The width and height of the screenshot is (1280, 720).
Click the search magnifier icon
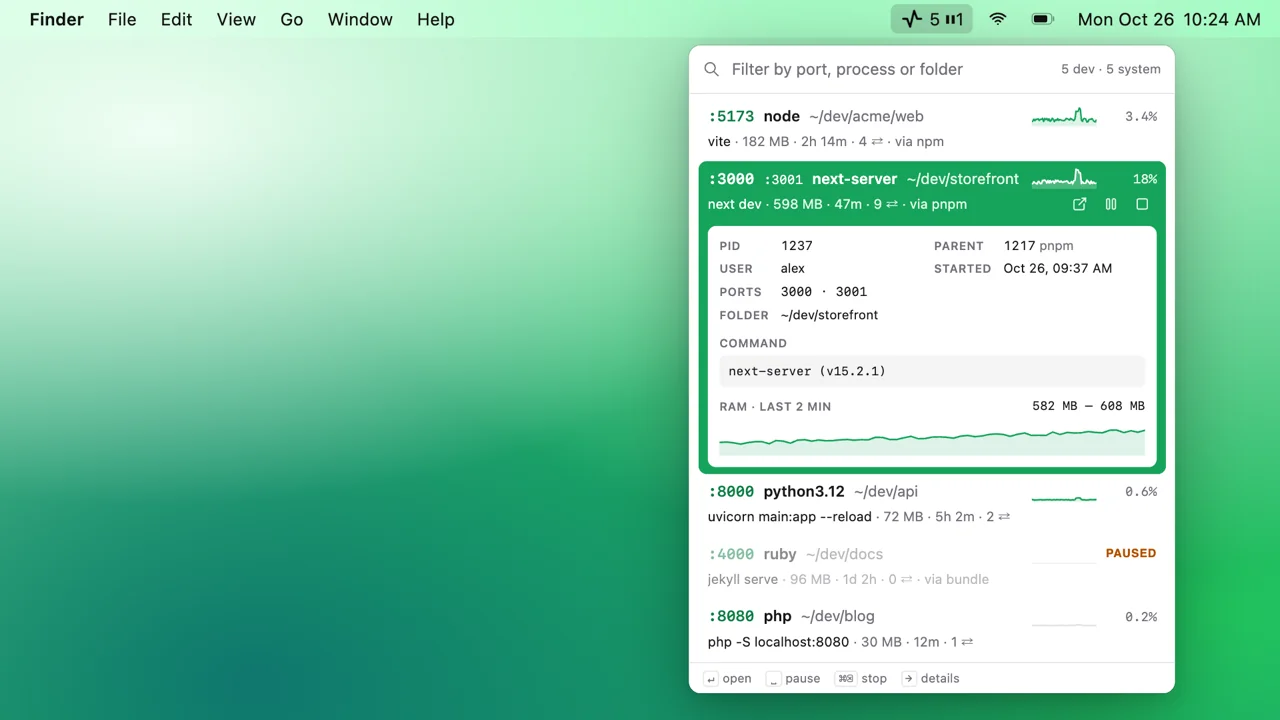point(711,69)
